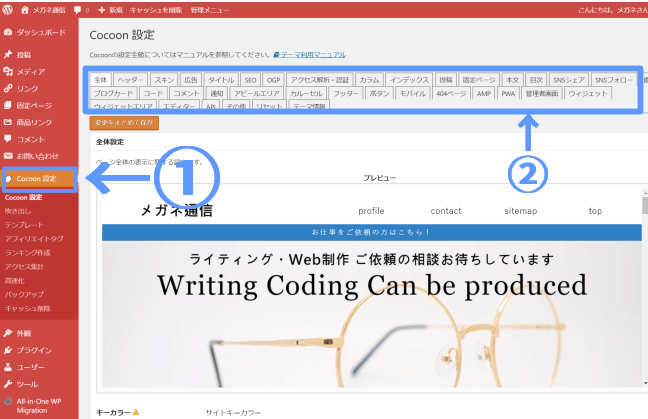The width and height of the screenshot is (648, 419).
Task: Open the SNSシェア tab
Action: (569, 80)
